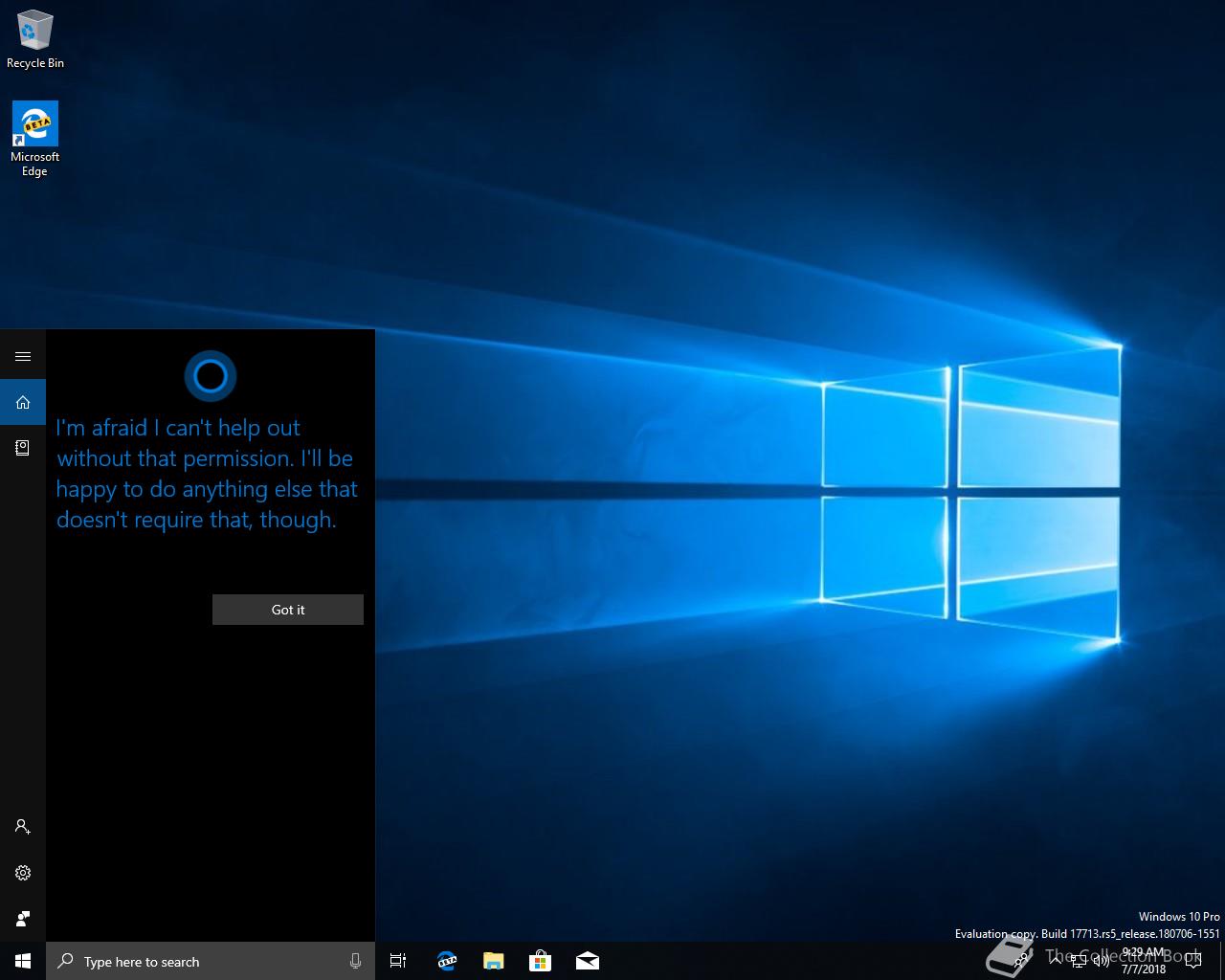
Task: Click Show desktop sliver at taskbar end
Action: point(1222,961)
